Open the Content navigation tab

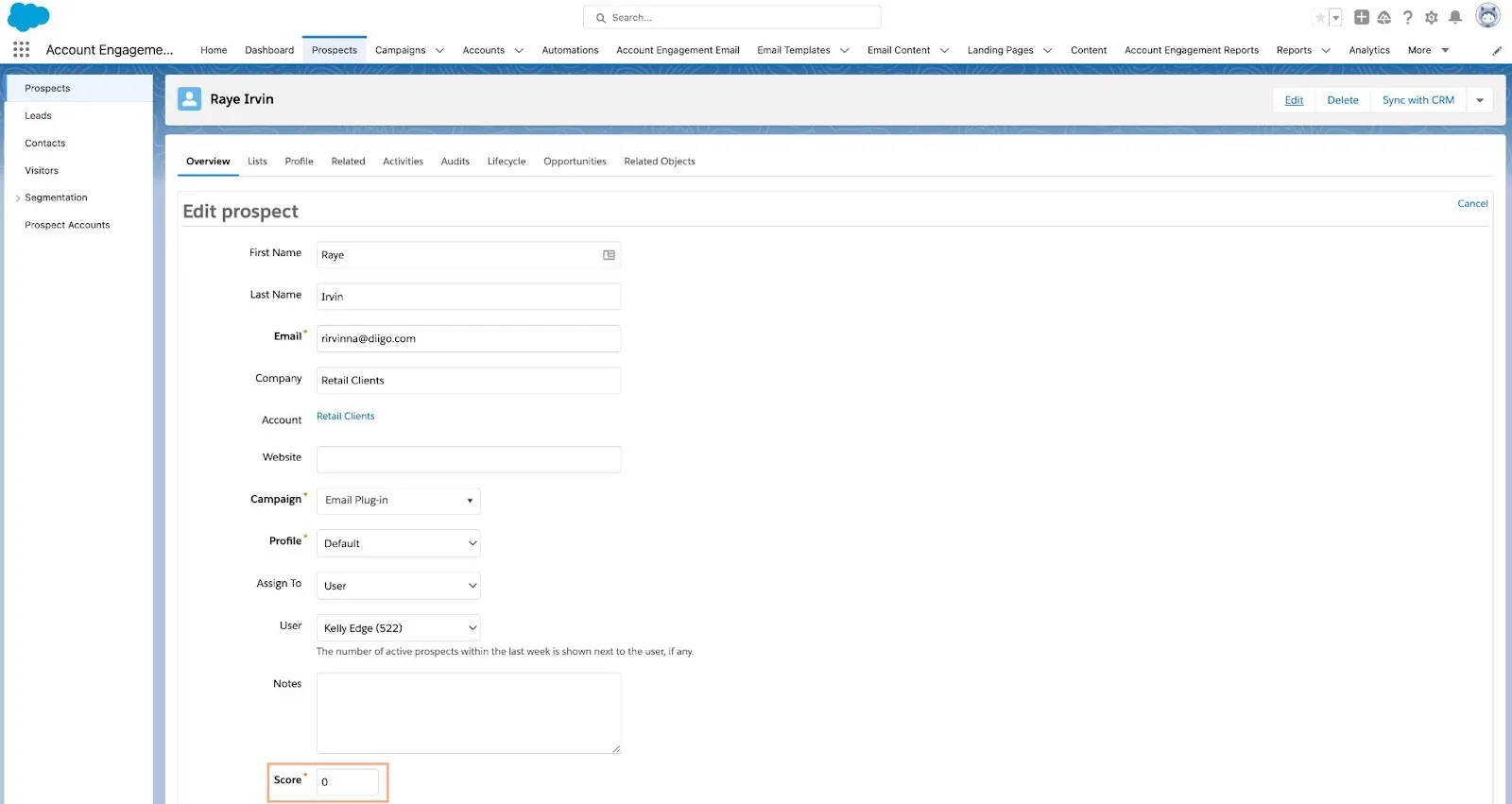click(1089, 50)
